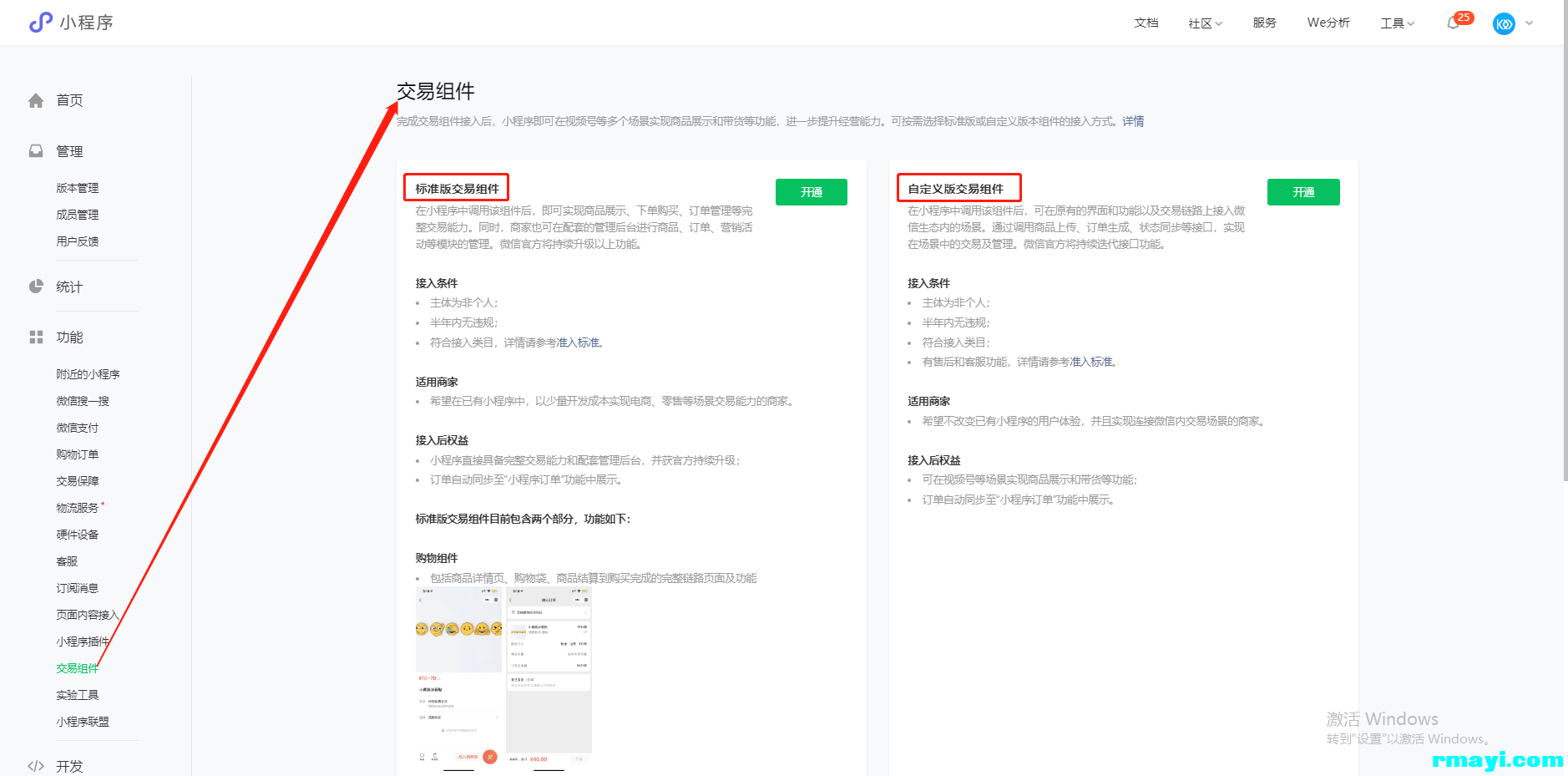
Task: Click the 首页 home icon
Action: pos(36,100)
